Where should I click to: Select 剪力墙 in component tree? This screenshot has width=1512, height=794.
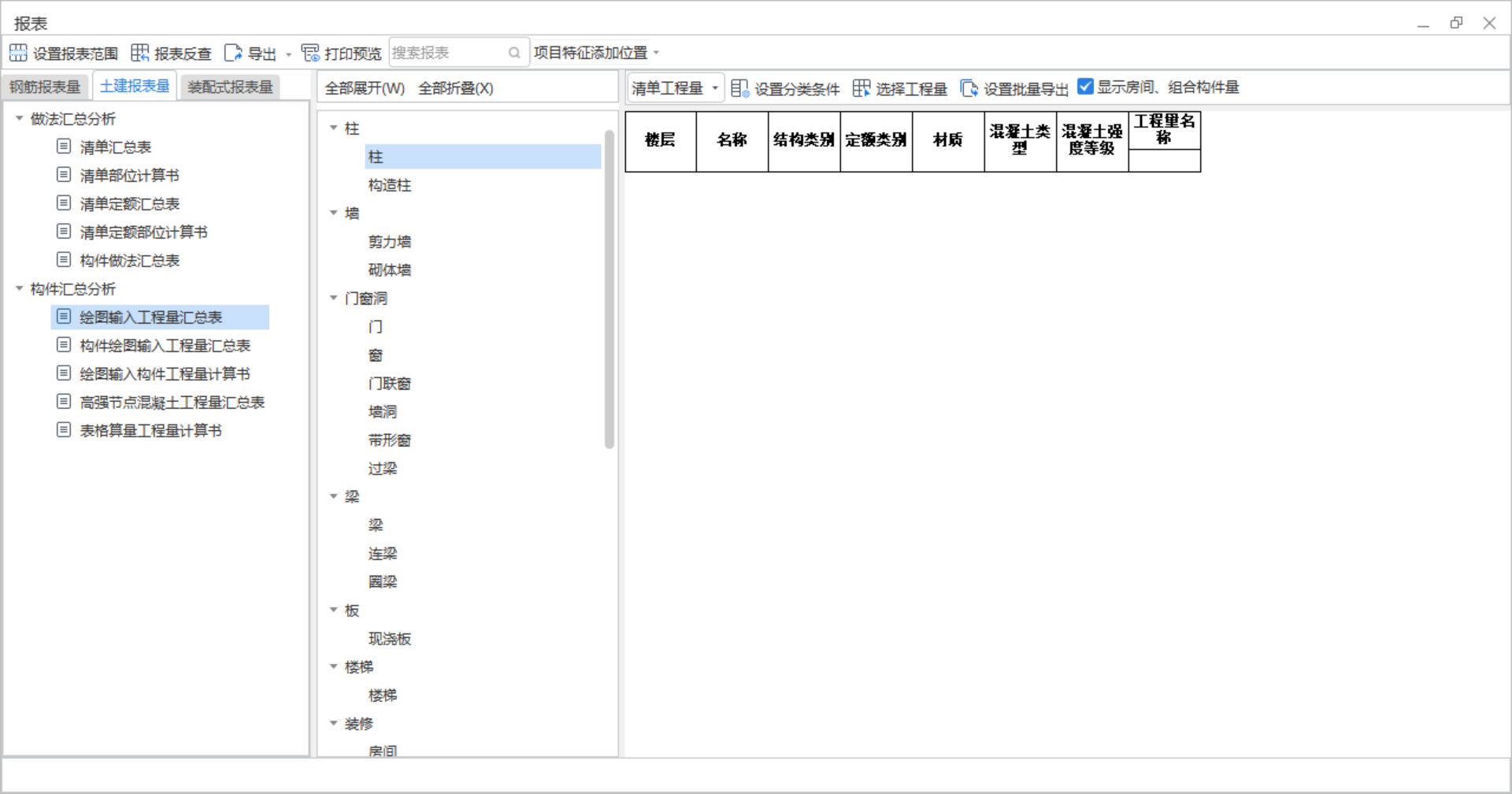point(390,242)
